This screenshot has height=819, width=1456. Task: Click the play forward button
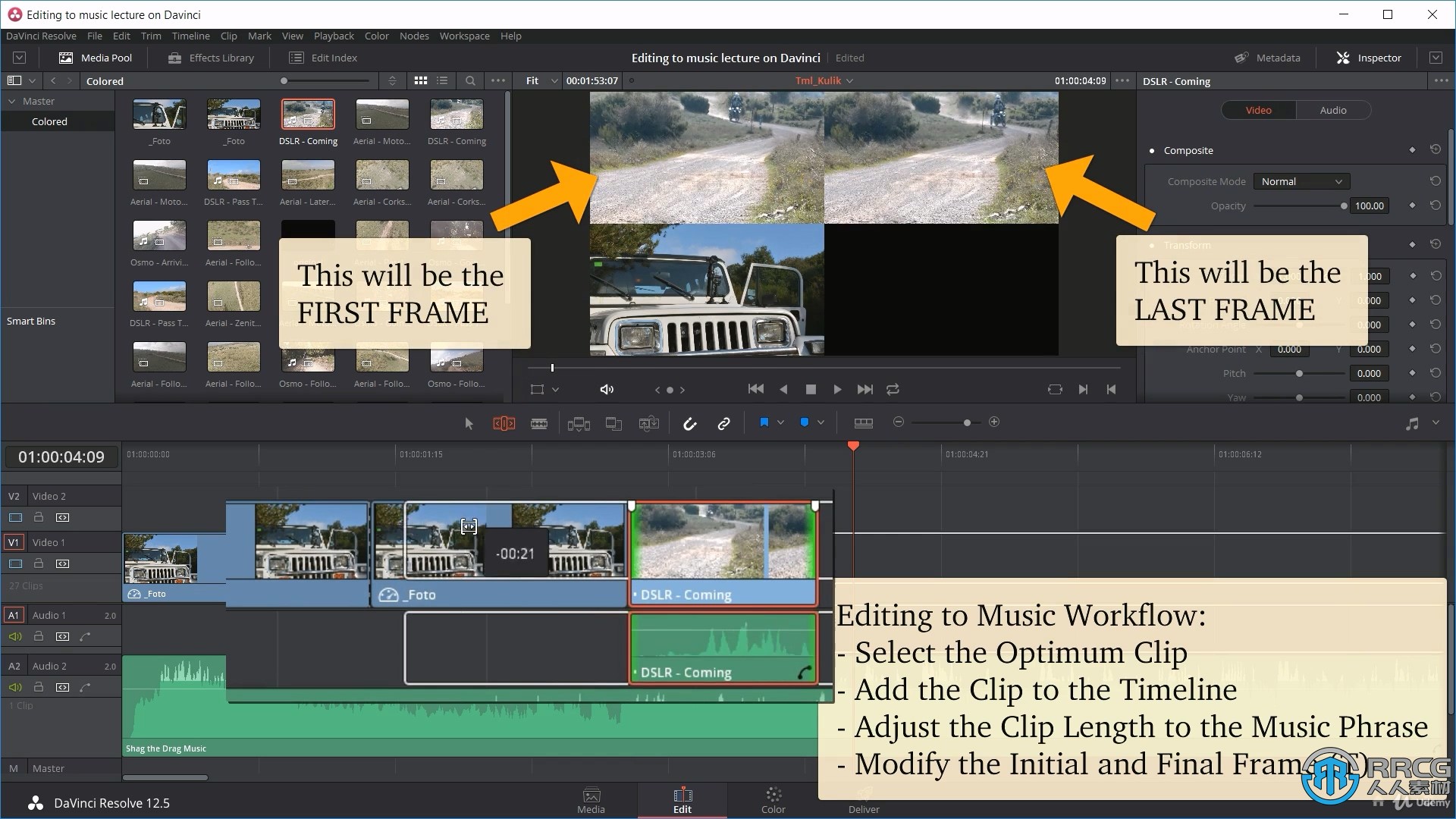click(837, 389)
